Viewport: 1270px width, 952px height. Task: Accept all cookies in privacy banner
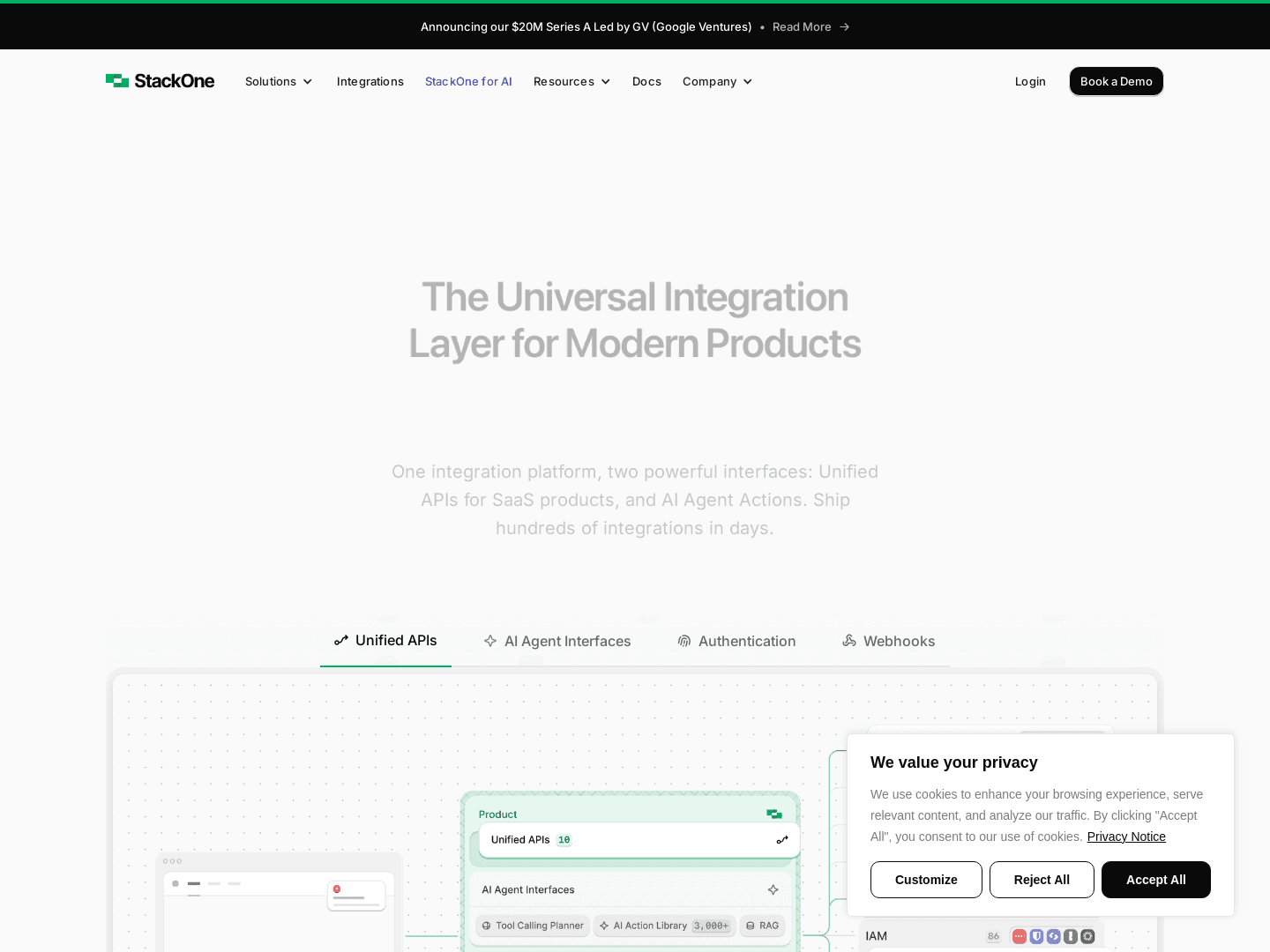[1155, 880]
